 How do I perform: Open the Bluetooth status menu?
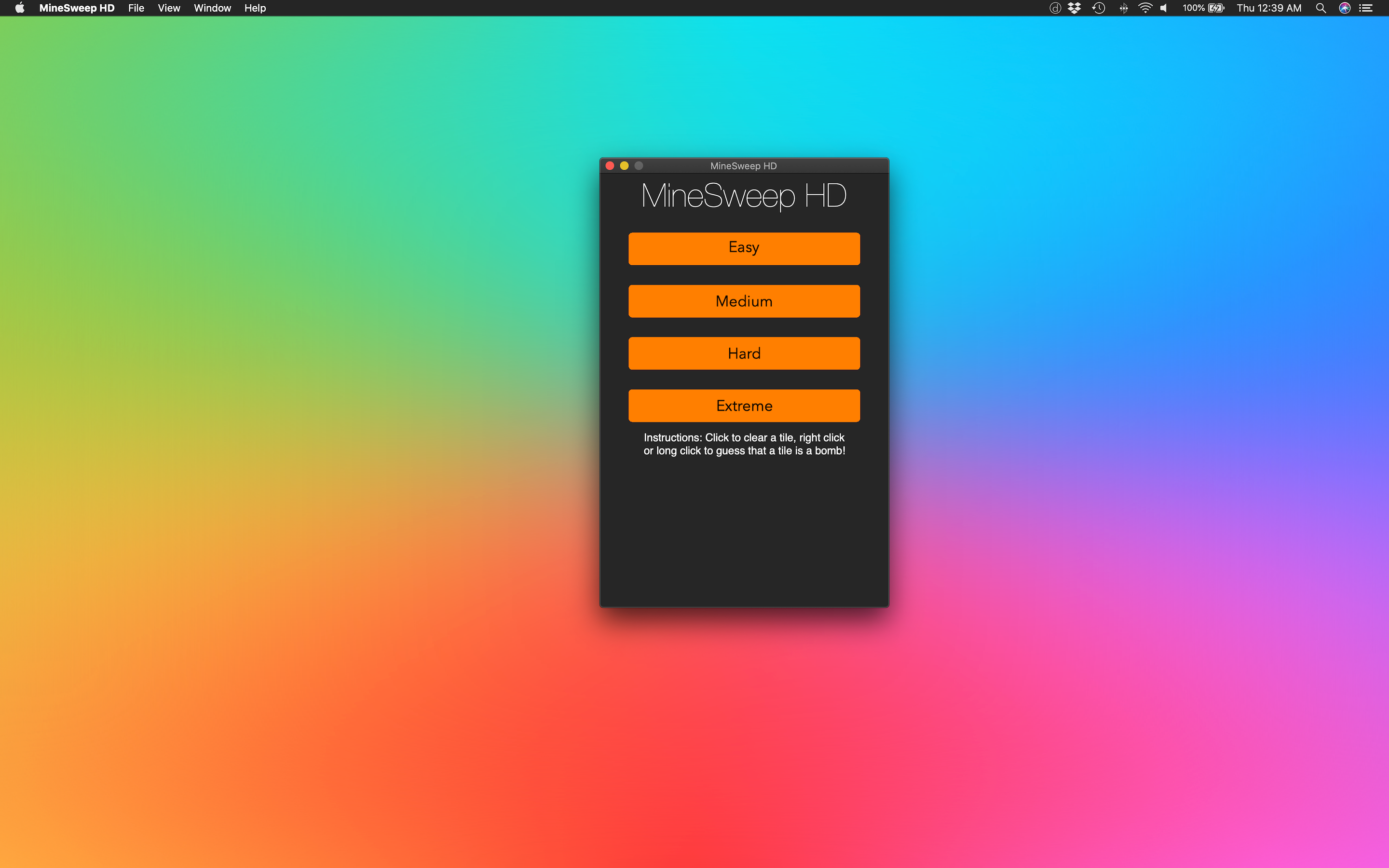click(x=1123, y=8)
